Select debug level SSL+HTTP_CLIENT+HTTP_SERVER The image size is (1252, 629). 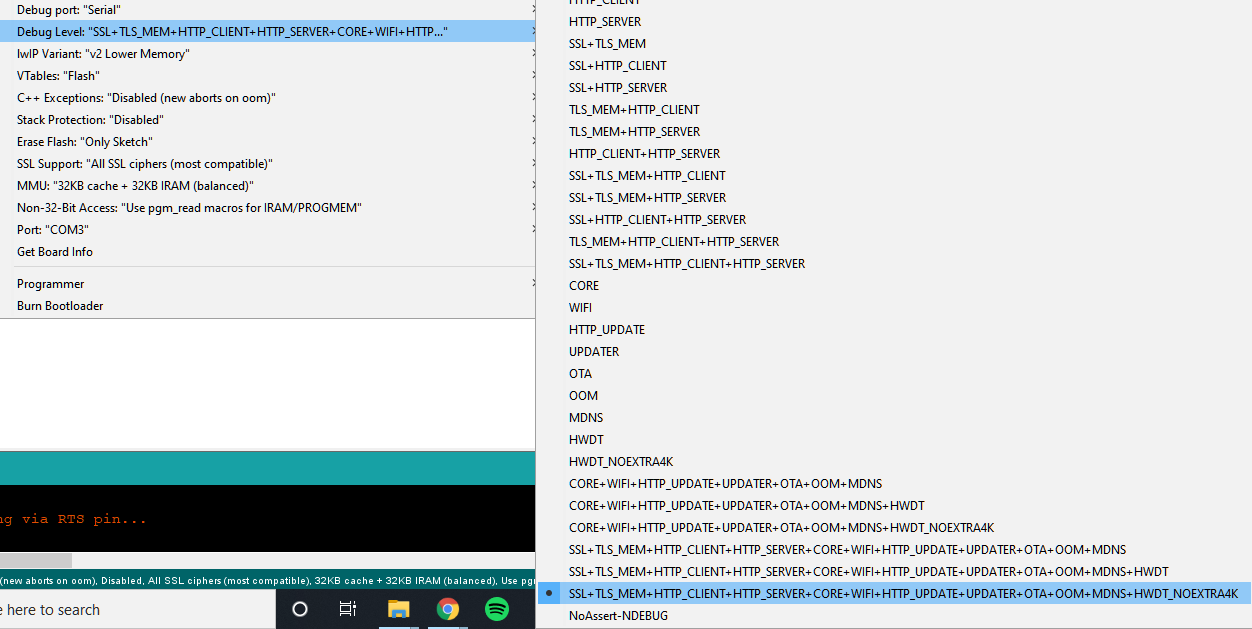(x=894, y=220)
